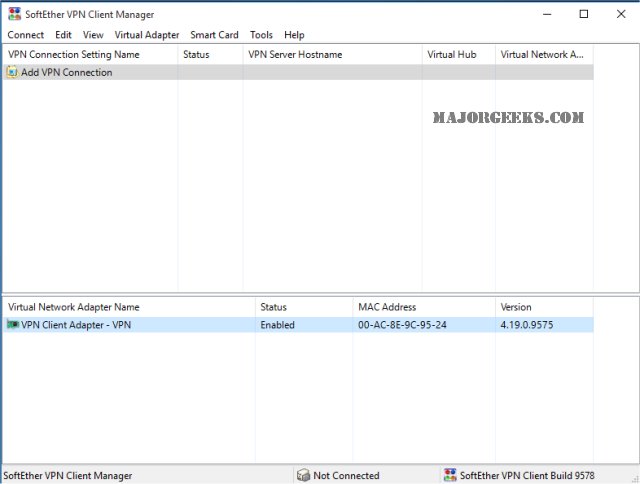640x484 pixels.
Task: Open the Connect menu
Action: pos(25,35)
